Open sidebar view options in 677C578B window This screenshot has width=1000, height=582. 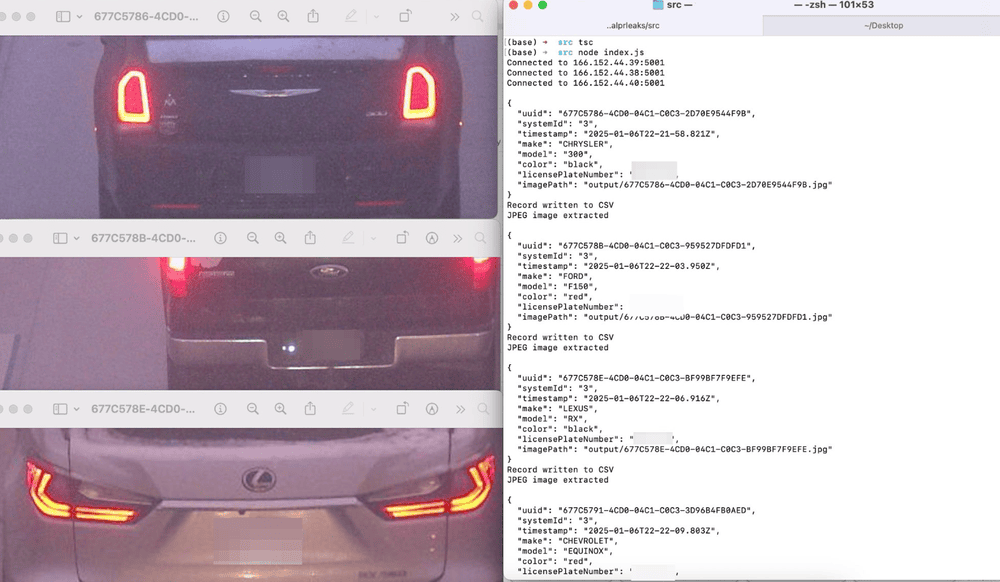[77, 238]
